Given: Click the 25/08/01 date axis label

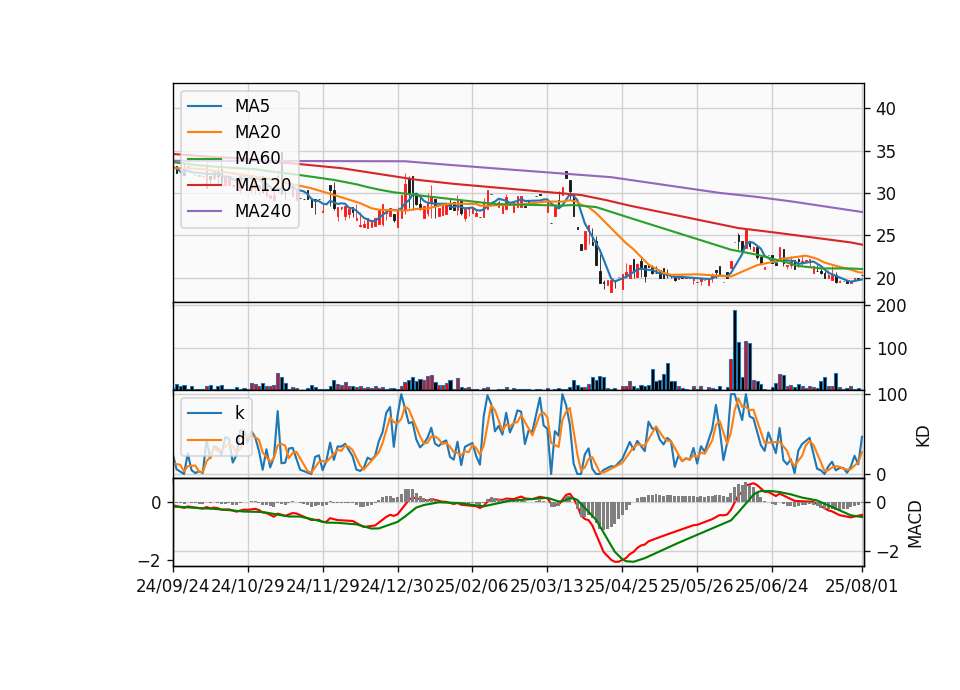Looking at the screenshot, I should point(861,586).
